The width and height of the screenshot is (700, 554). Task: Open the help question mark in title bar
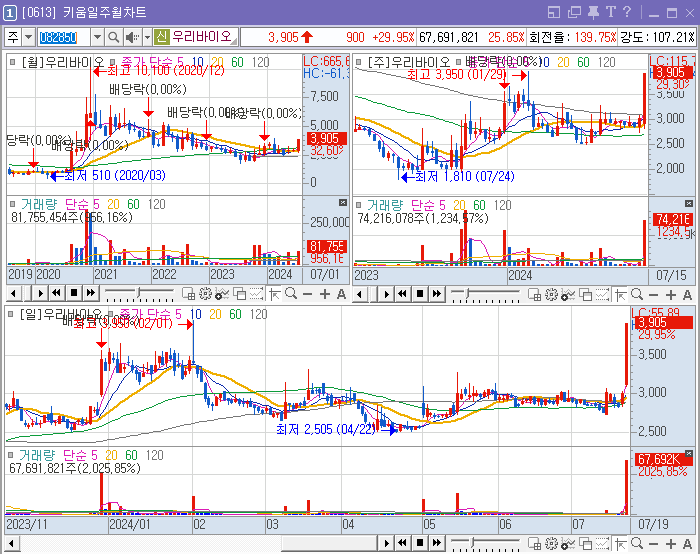coord(627,12)
